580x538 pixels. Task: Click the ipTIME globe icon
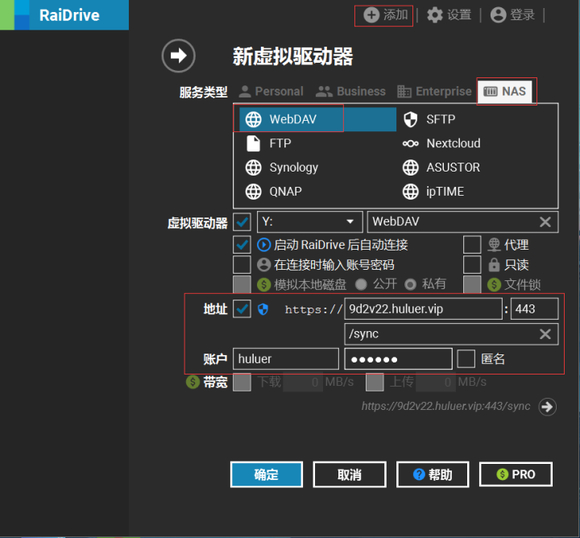tap(411, 192)
